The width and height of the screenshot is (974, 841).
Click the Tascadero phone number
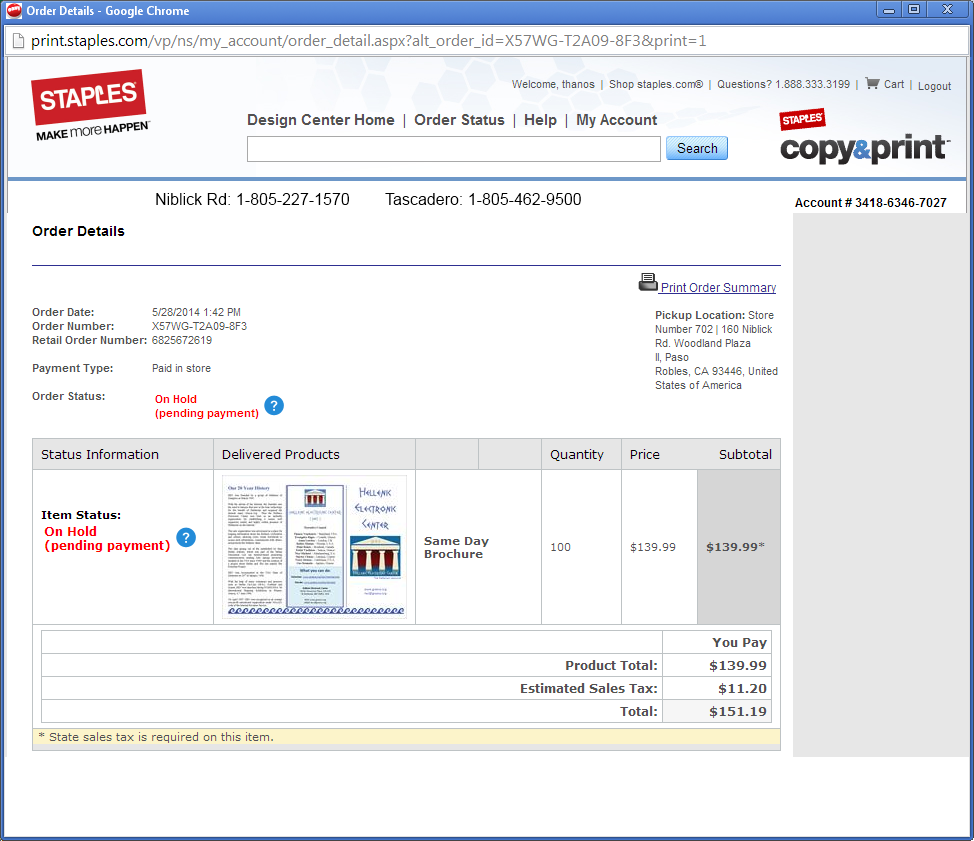(x=525, y=199)
